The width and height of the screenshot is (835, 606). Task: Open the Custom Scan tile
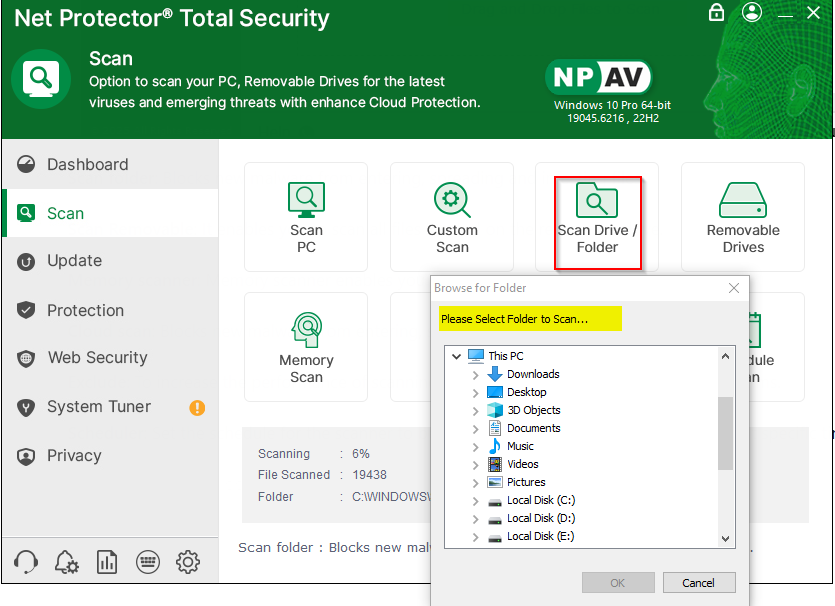452,217
